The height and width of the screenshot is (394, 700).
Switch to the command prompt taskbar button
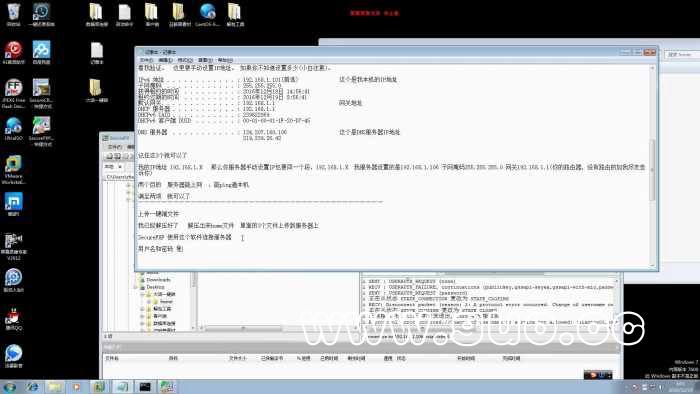(x=145, y=387)
